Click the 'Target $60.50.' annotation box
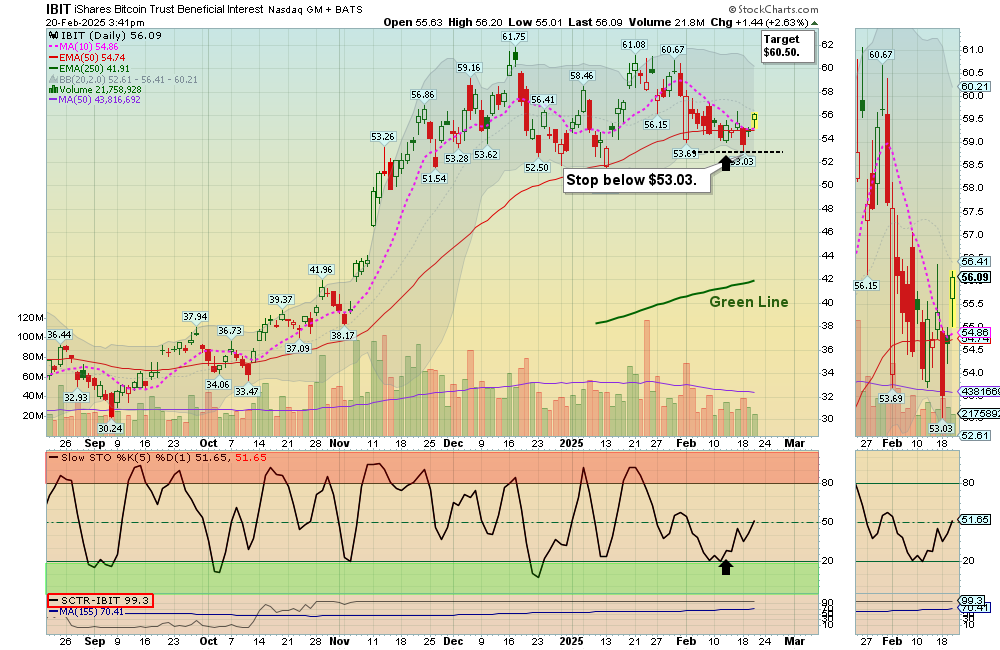 coord(788,46)
